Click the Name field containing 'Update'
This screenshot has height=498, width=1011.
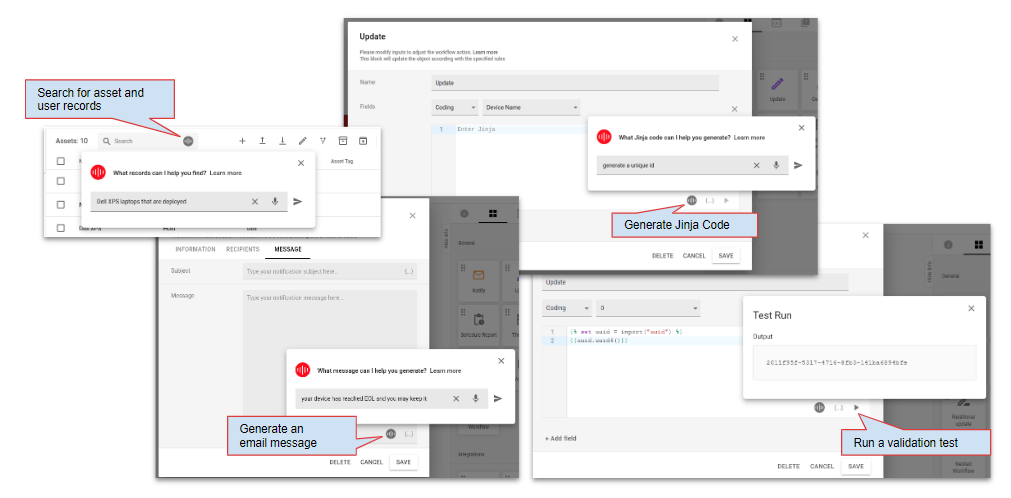pyautogui.click(x=575, y=83)
